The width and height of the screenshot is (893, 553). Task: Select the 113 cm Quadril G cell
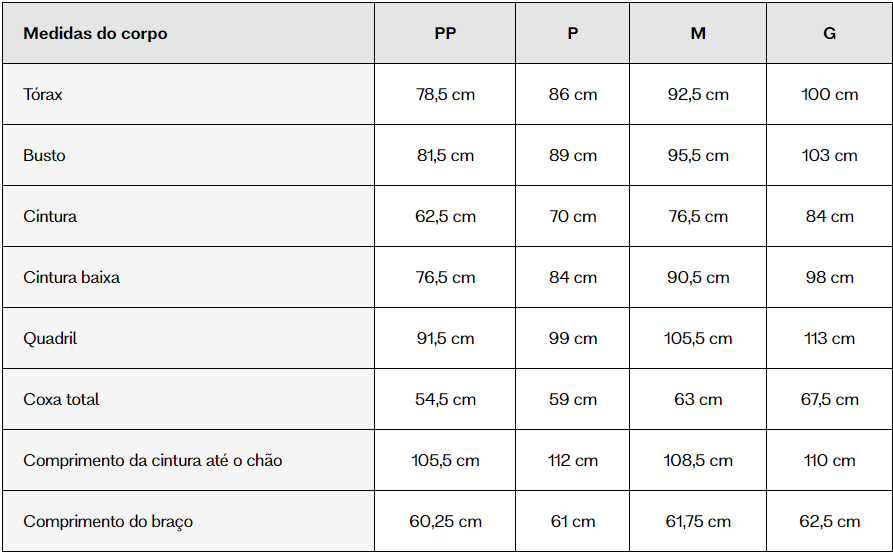point(829,338)
